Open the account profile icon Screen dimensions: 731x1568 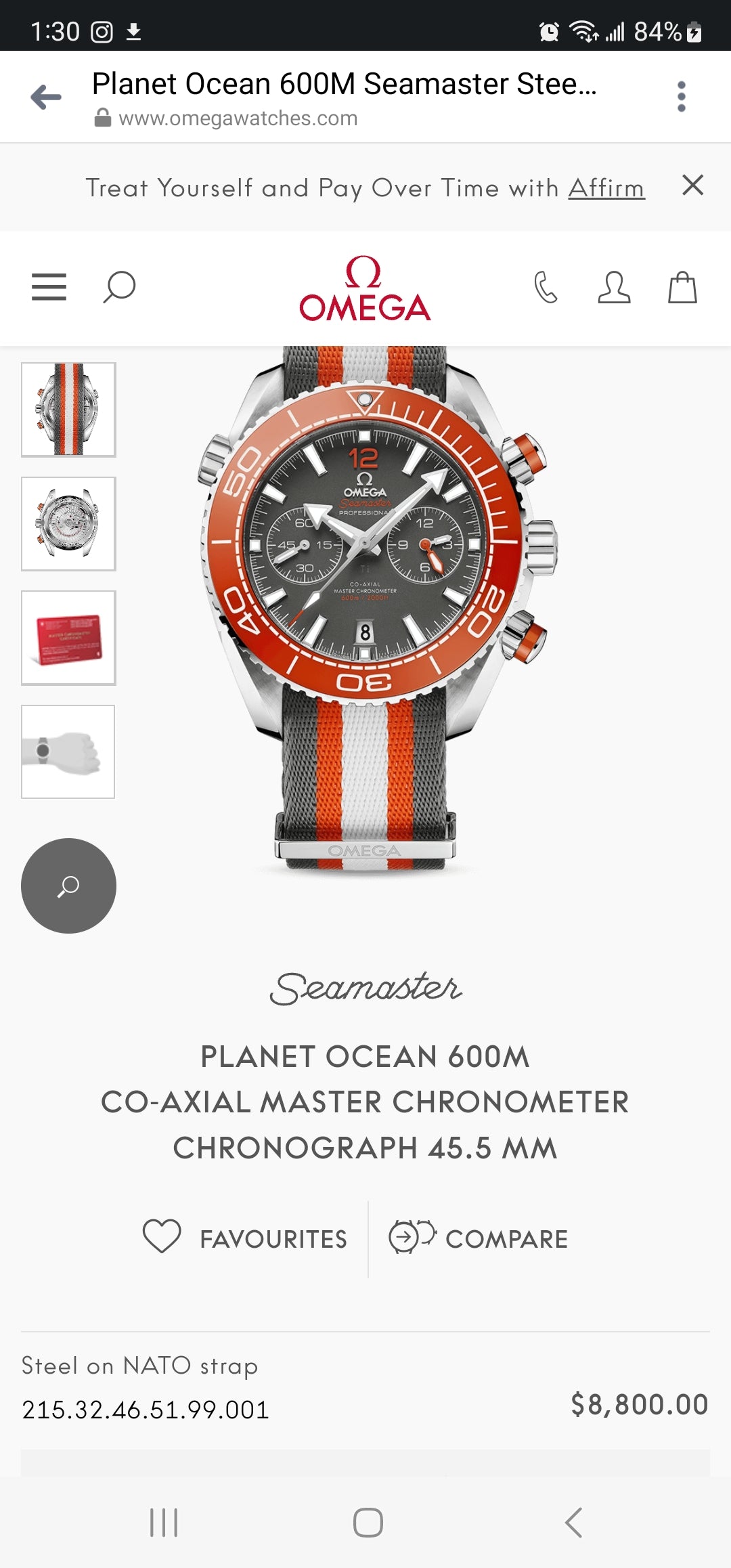pyautogui.click(x=614, y=287)
